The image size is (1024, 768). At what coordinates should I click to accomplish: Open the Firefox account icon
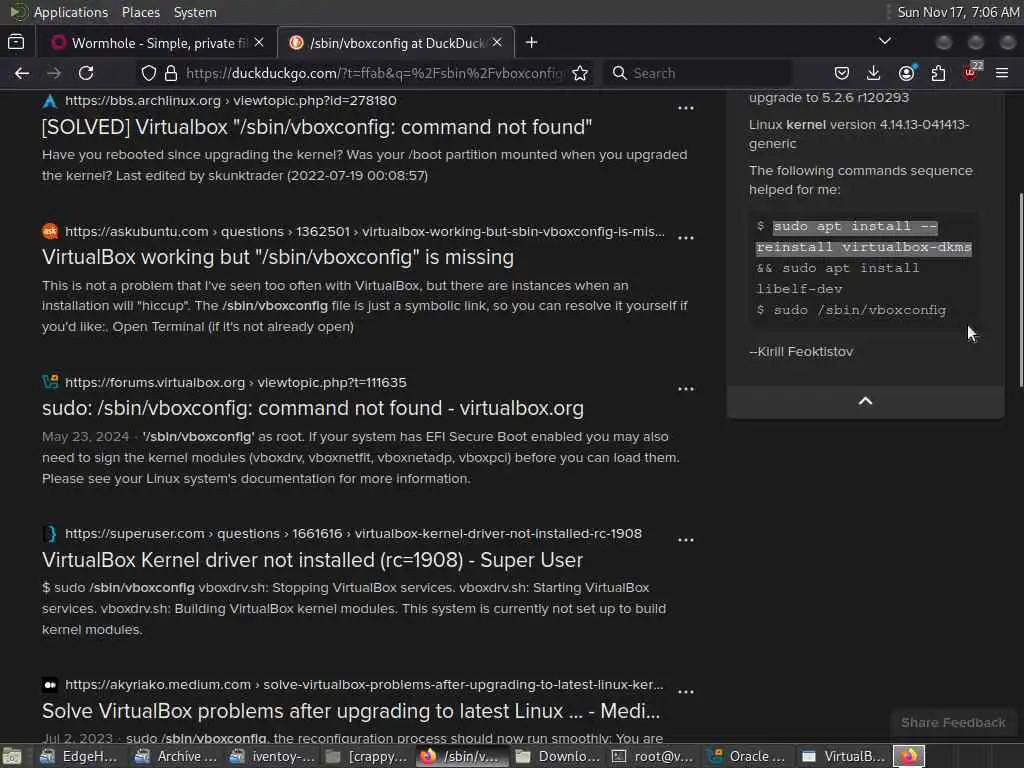pyautogui.click(x=906, y=73)
